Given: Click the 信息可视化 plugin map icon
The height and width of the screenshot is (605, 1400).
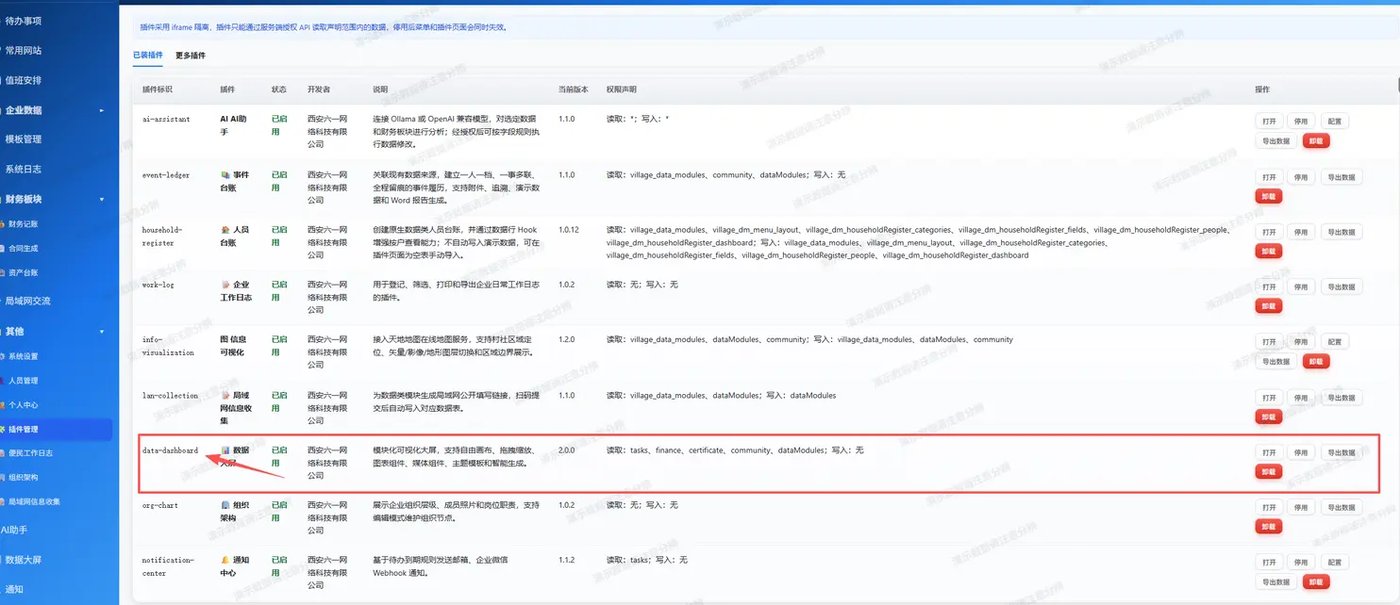Looking at the screenshot, I should point(225,340).
